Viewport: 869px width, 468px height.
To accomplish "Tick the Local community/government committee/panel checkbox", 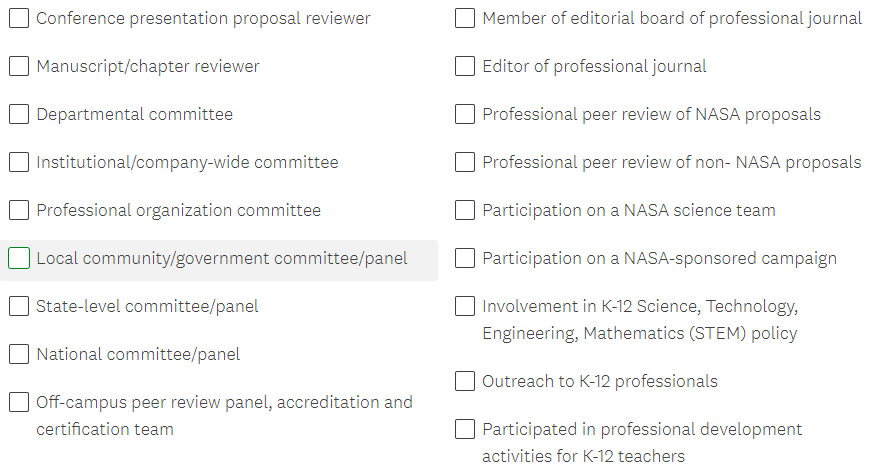I will [x=19, y=258].
